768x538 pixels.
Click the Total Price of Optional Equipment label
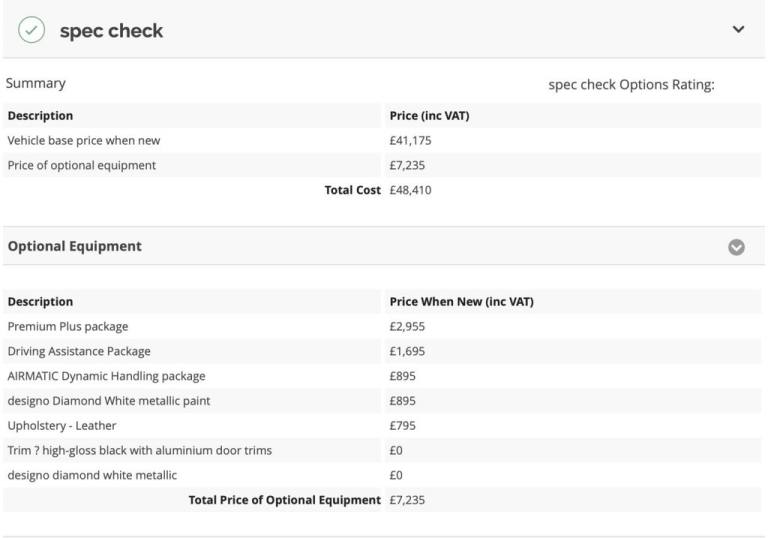(x=285, y=500)
